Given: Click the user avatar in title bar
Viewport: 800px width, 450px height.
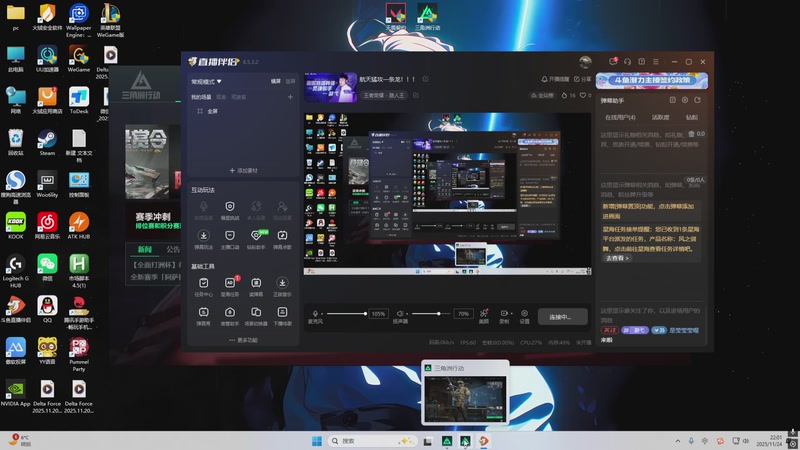Looking at the screenshot, I should tap(585, 62).
